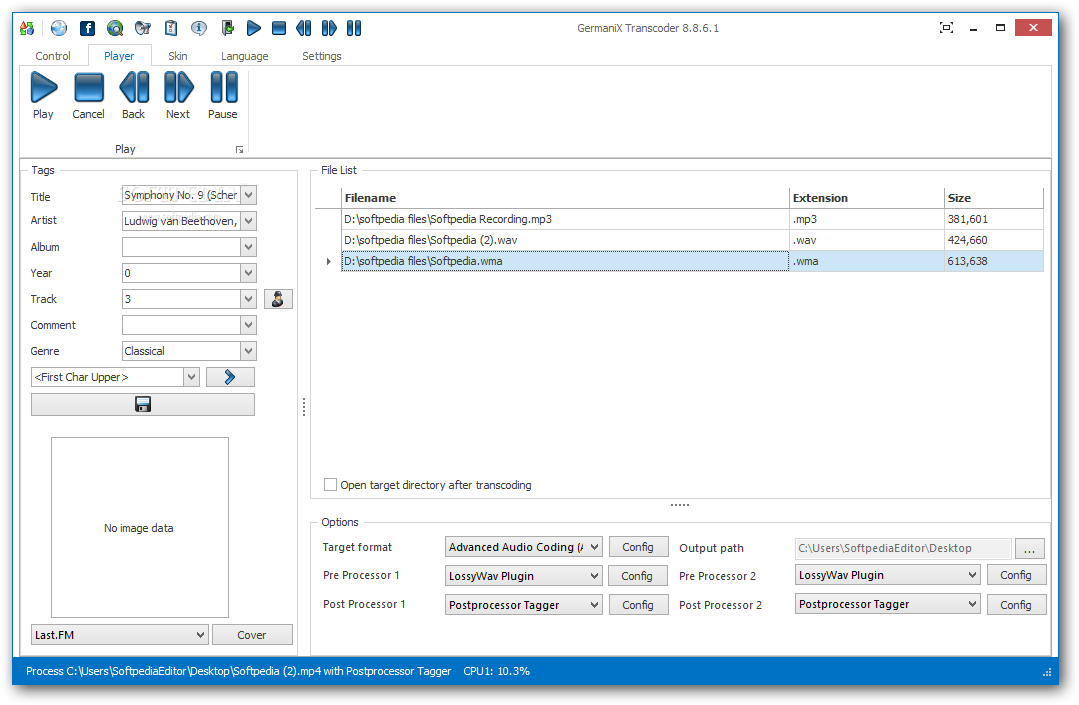Viewport: 1079px width, 705px height.
Task: Click Config next to Post Processor 2
Action: [1016, 605]
